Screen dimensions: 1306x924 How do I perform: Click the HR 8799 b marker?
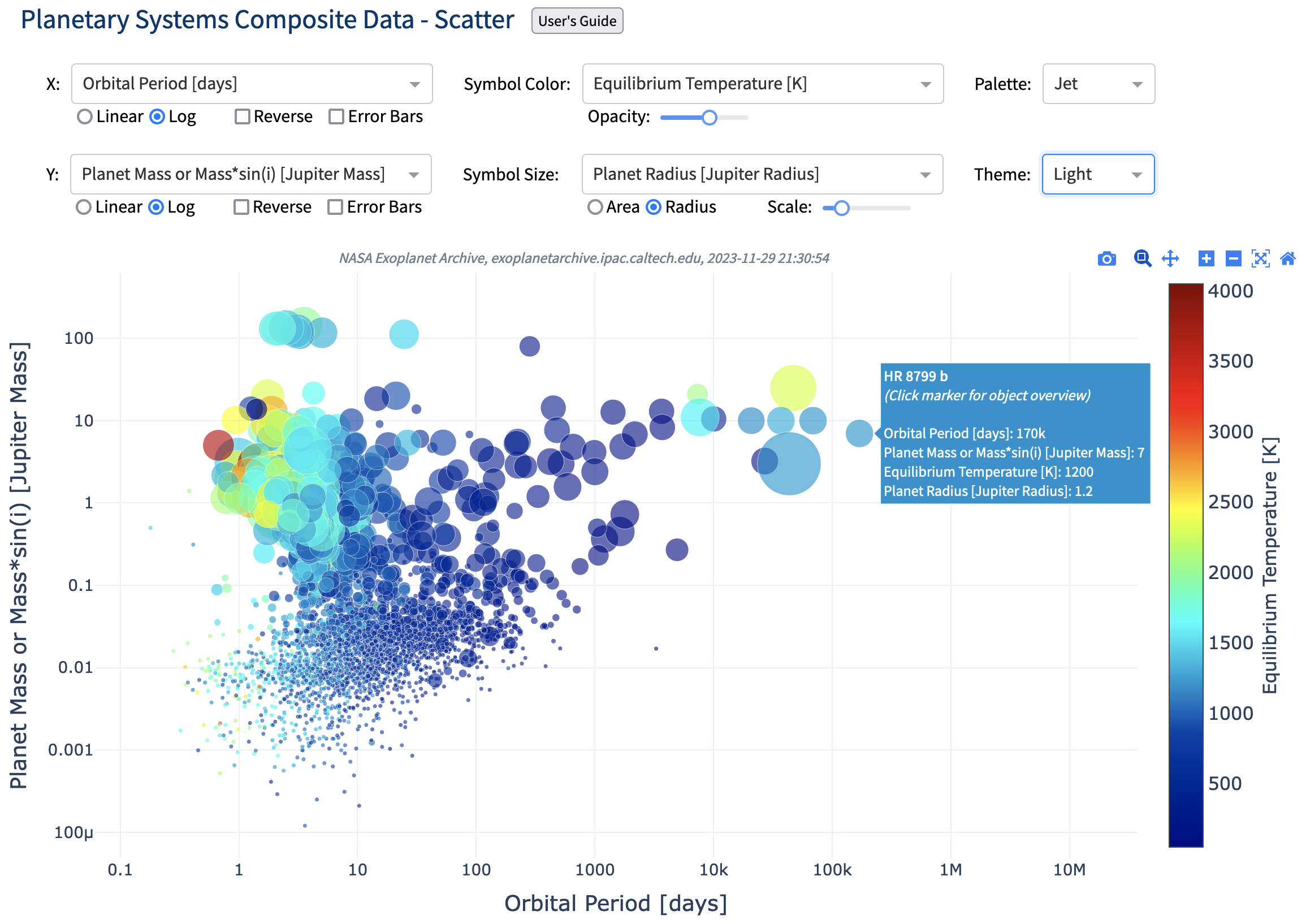[x=859, y=434]
